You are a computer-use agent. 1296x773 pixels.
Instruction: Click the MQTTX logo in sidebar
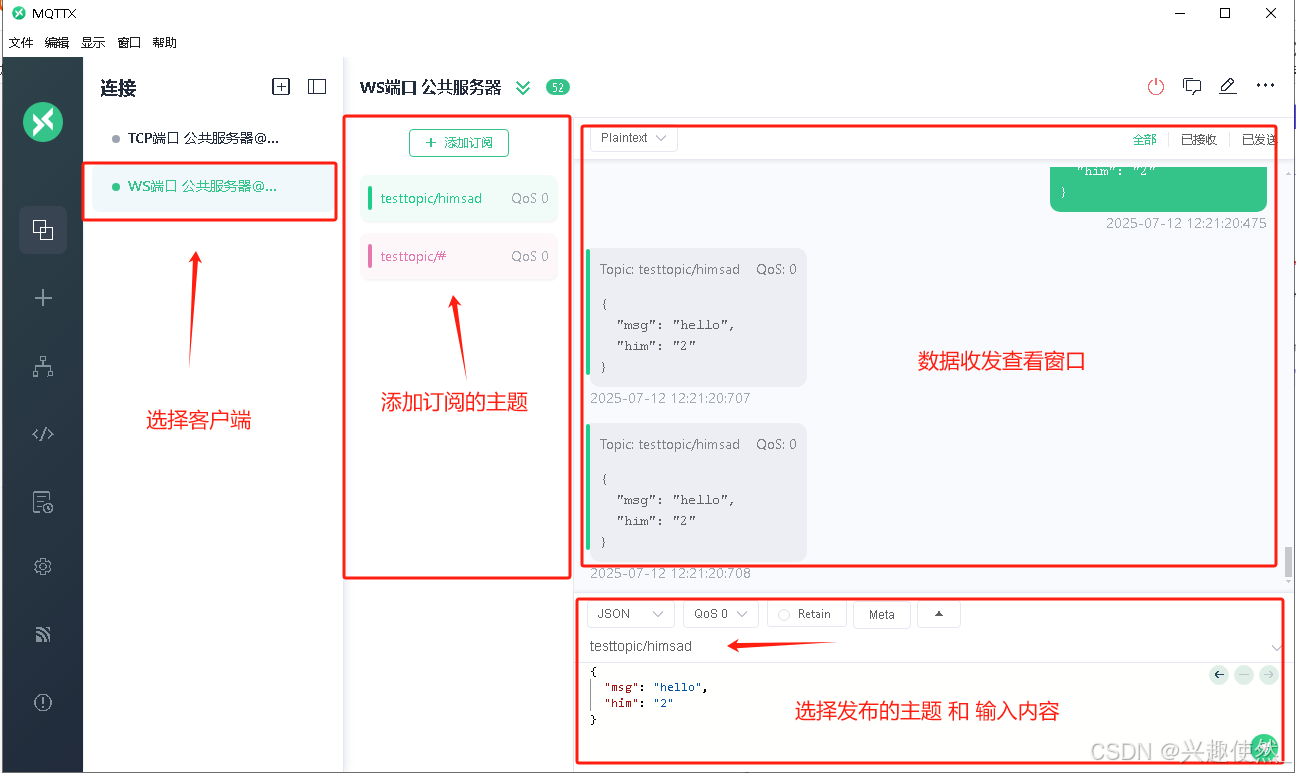tap(43, 122)
